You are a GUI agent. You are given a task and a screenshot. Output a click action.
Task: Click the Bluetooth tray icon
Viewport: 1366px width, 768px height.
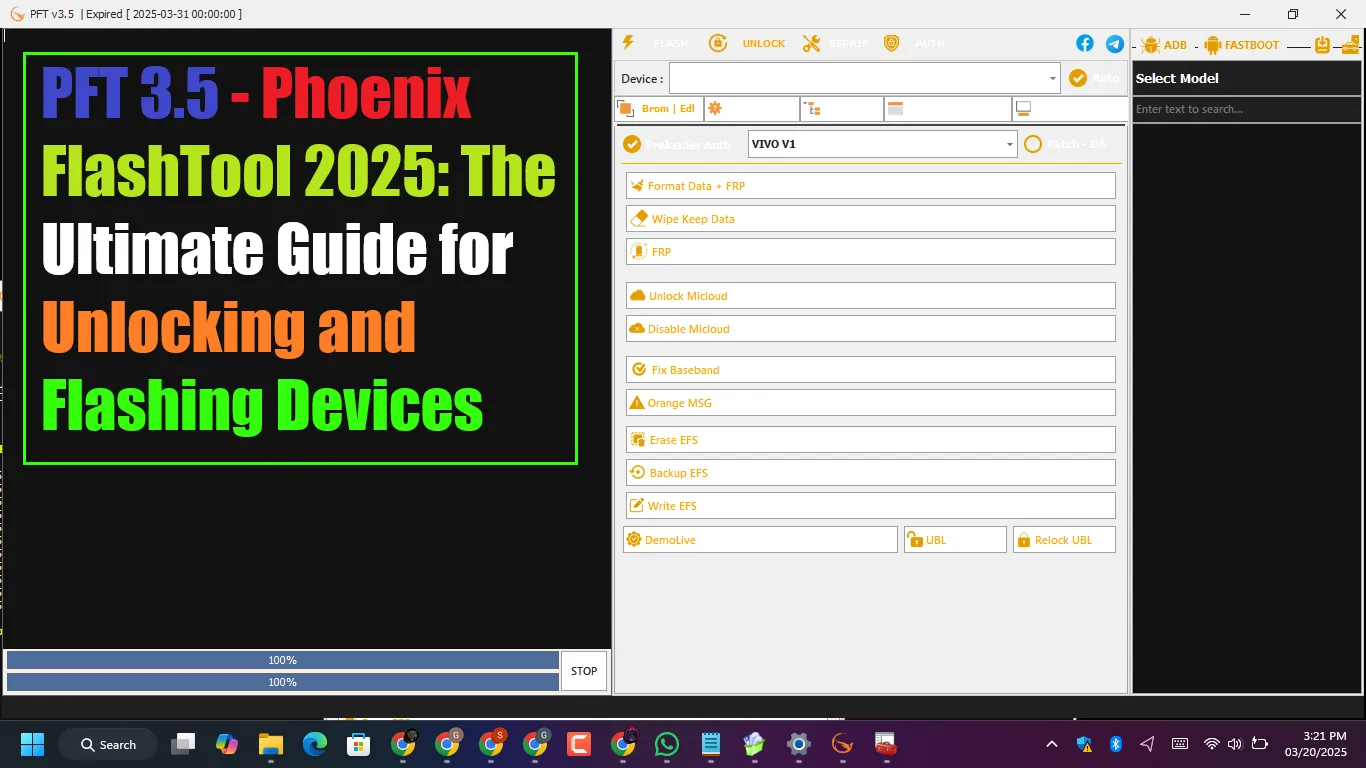tap(1116, 744)
